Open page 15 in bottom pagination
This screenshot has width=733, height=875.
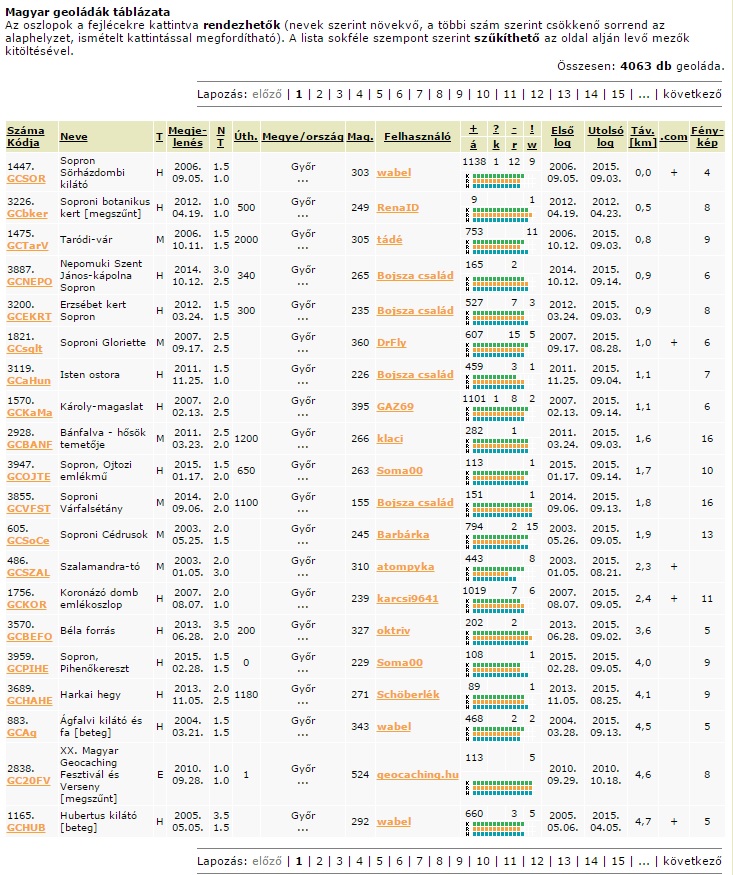pos(618,860)
